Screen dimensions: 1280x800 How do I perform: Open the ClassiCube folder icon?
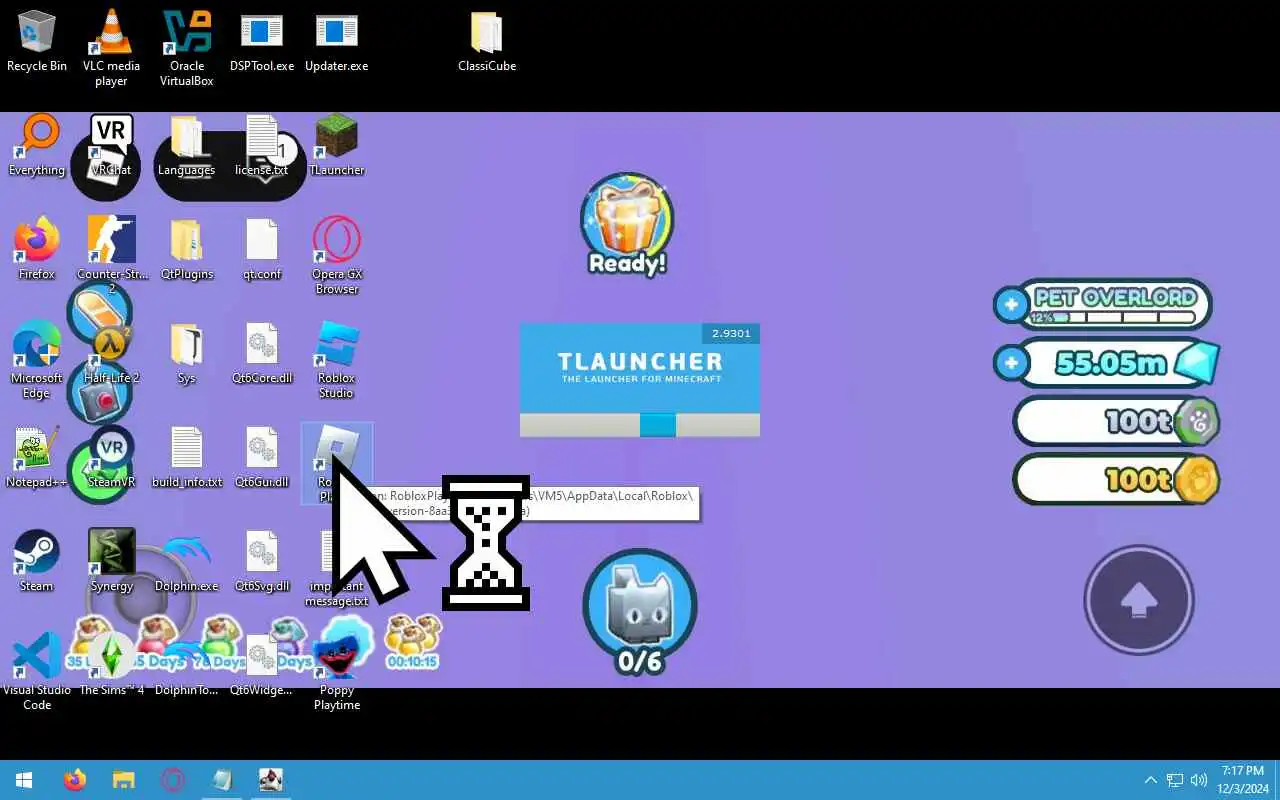click(x=487, y=42)
